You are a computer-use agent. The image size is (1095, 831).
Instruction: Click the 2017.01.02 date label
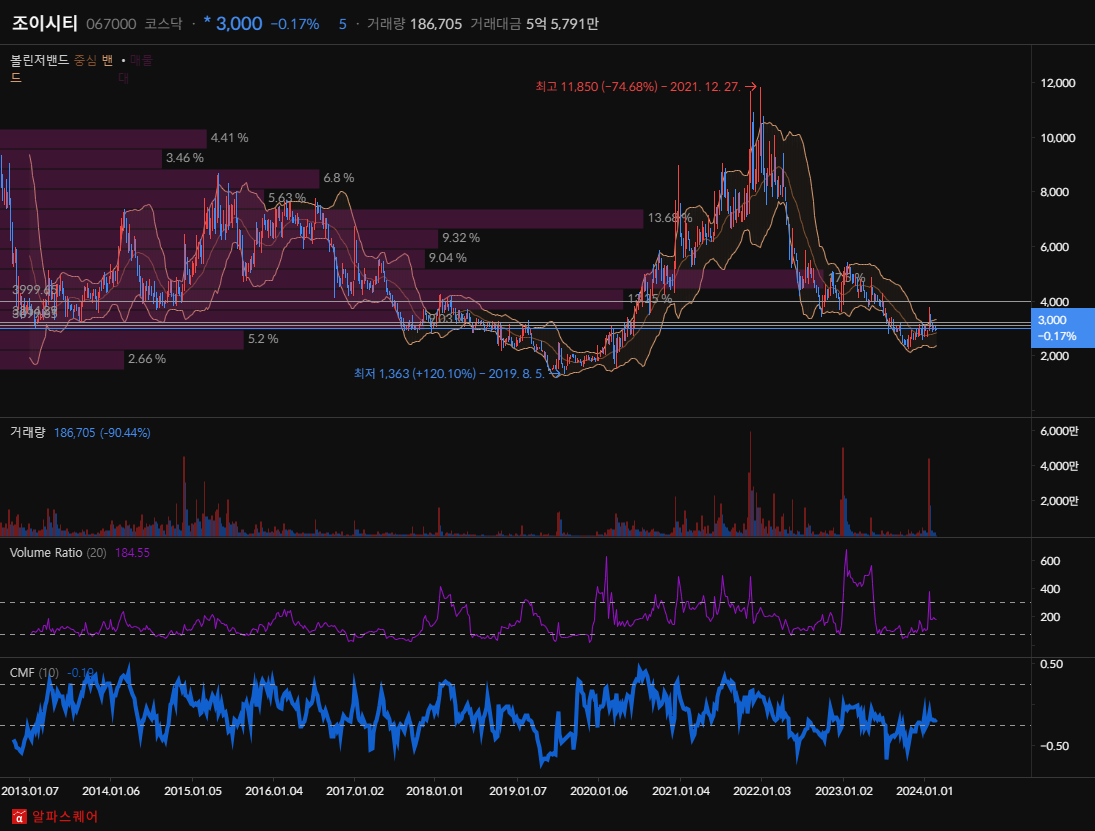tap(355, 791)
